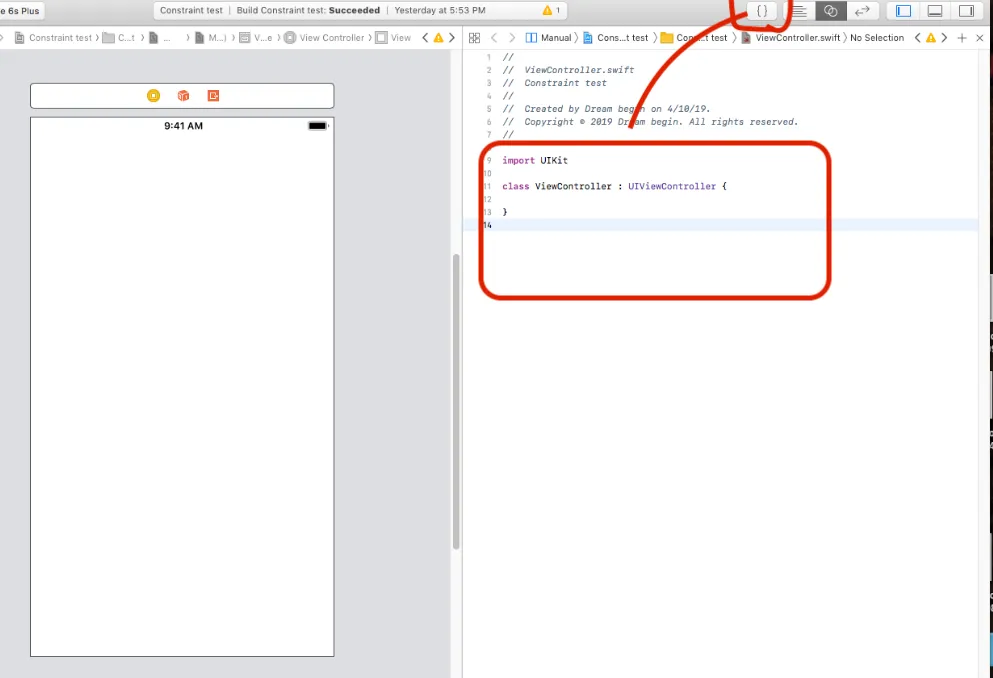Open the C...t folder breadcrumb
This screenshot has width=993, height=678.
point(118,38)
